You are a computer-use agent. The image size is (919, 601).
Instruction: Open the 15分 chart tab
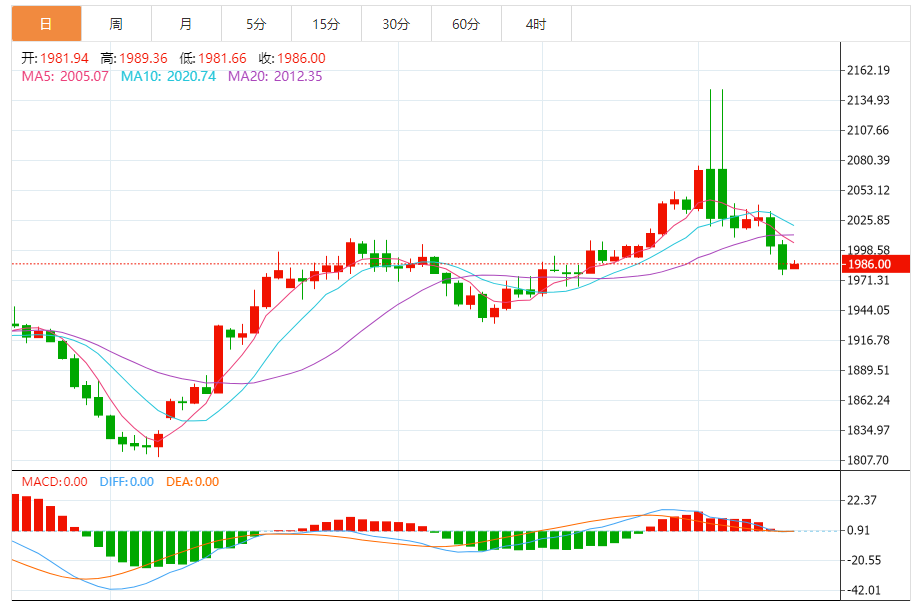click(326, 24)
